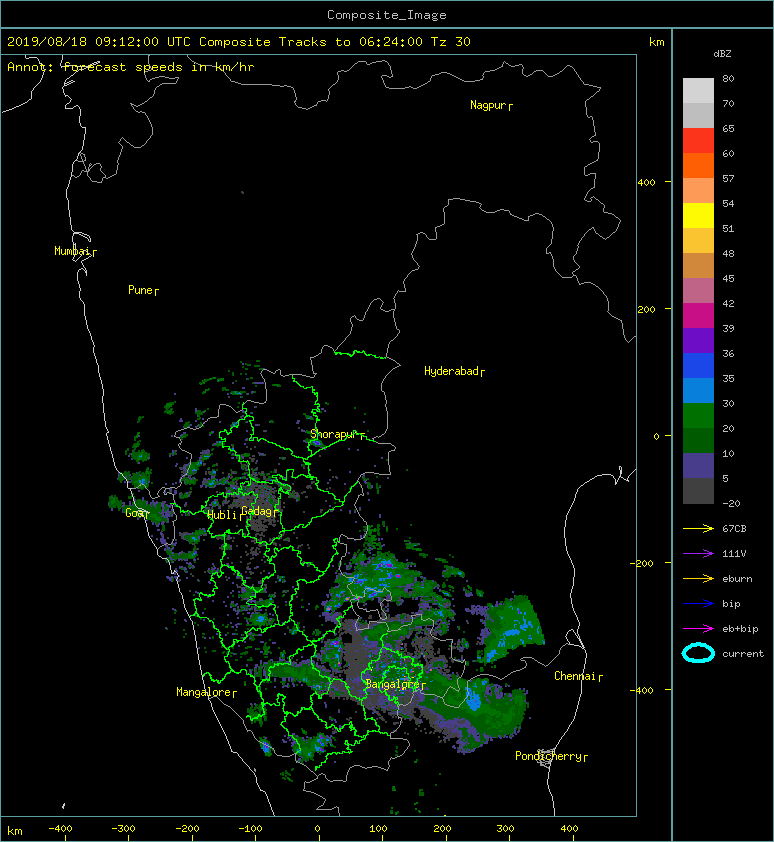Click the 42 value on dBZ scale
The height and width of the screenshot is (842, 774).
click(x=728, y=303)
